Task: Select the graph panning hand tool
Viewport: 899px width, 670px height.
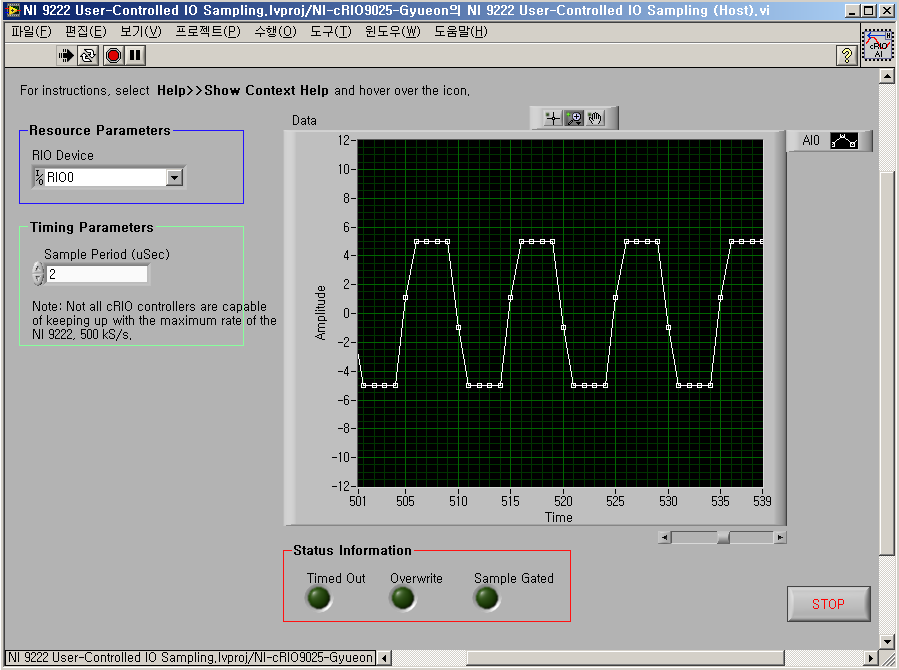Action: pos(595,118)
